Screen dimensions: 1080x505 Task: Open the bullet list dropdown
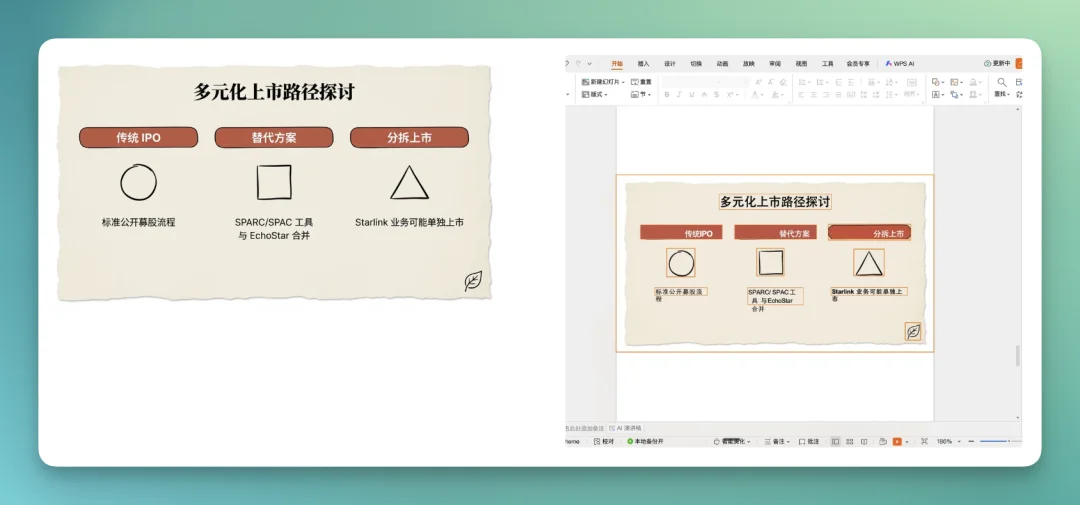(809, 82)
